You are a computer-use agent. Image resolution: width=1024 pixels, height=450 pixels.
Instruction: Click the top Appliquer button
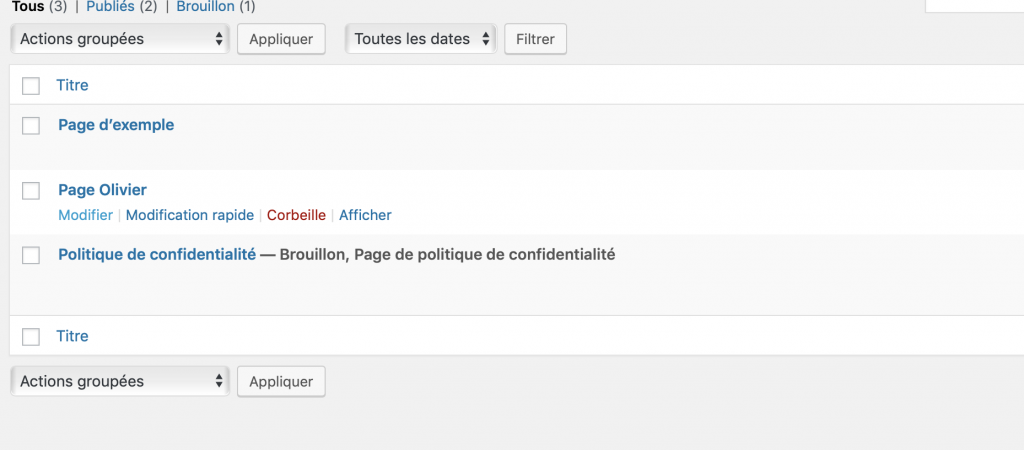281,39
